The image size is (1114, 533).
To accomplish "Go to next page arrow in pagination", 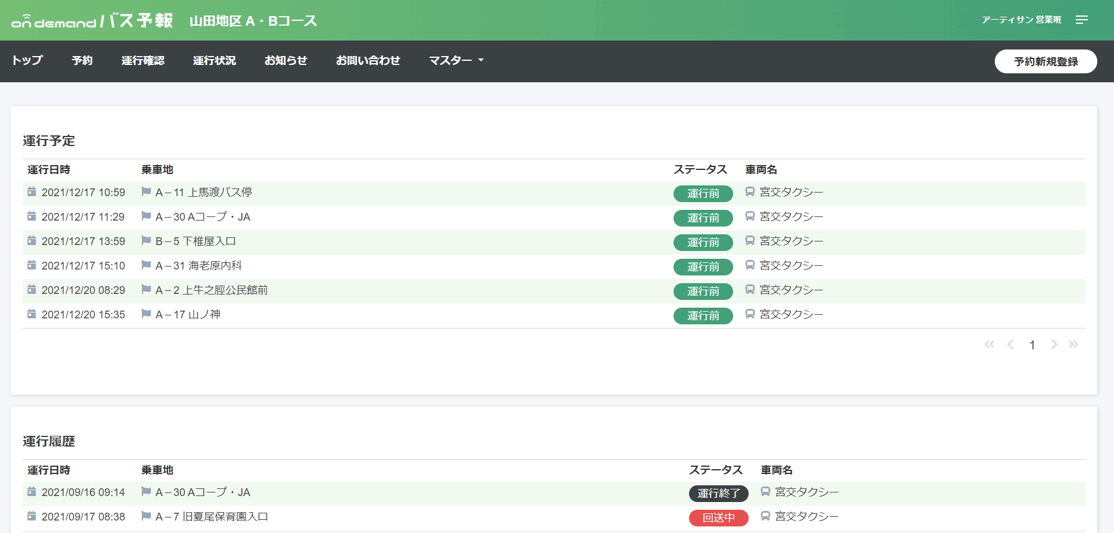I will pyautogui.click(x=1054, y=345).
